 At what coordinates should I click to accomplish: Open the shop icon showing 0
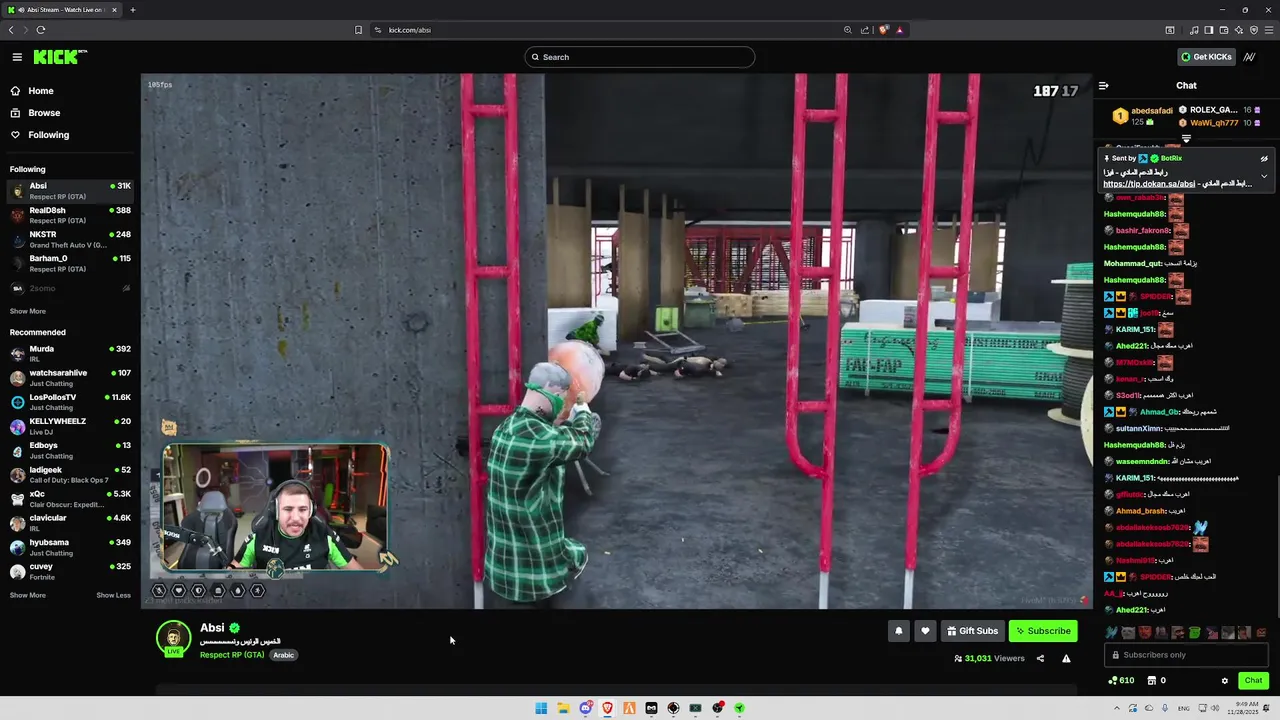[1156, 681]
